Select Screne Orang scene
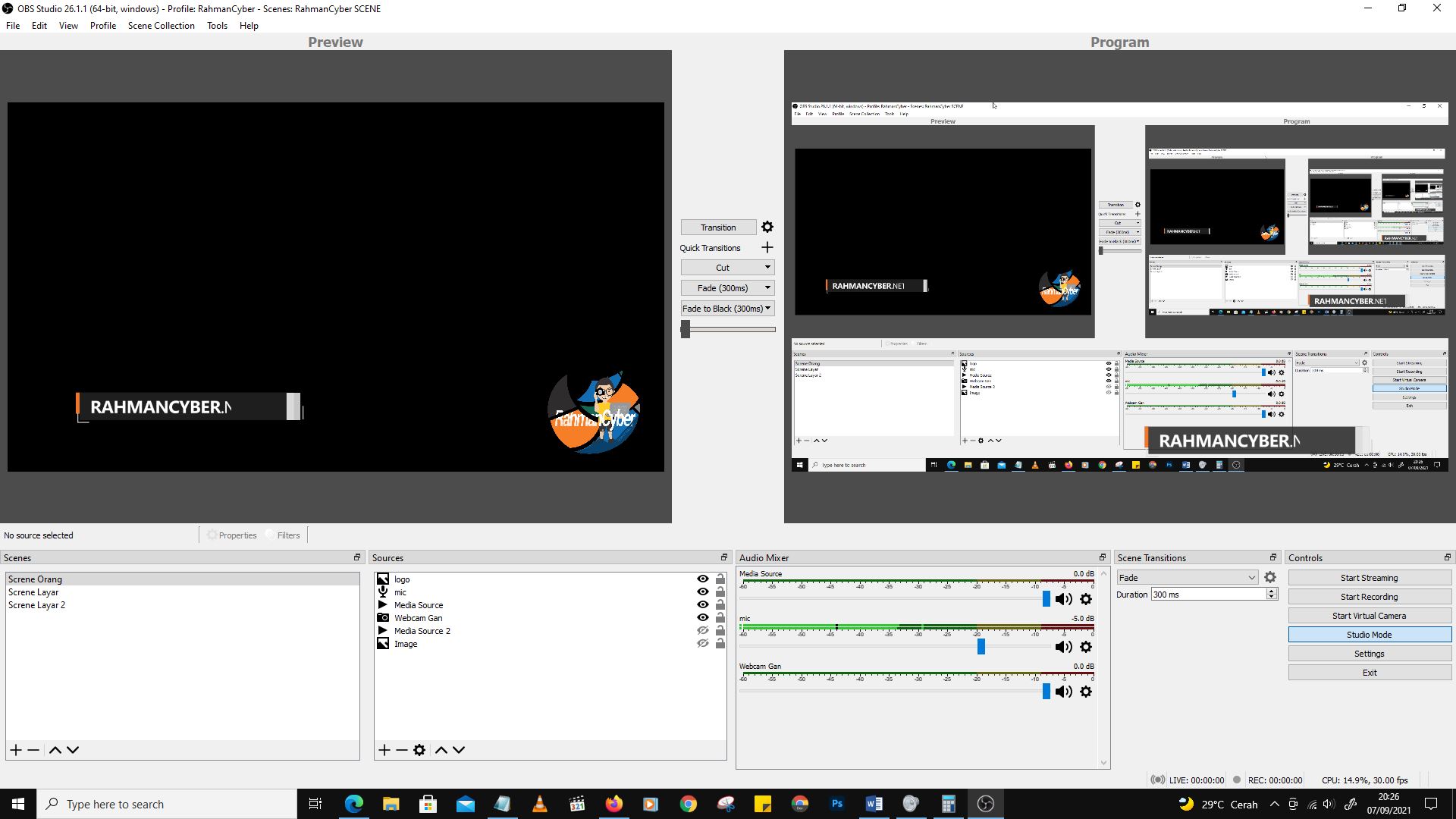The width and height of the screenshot is (1456, 819). coord(34,578)
